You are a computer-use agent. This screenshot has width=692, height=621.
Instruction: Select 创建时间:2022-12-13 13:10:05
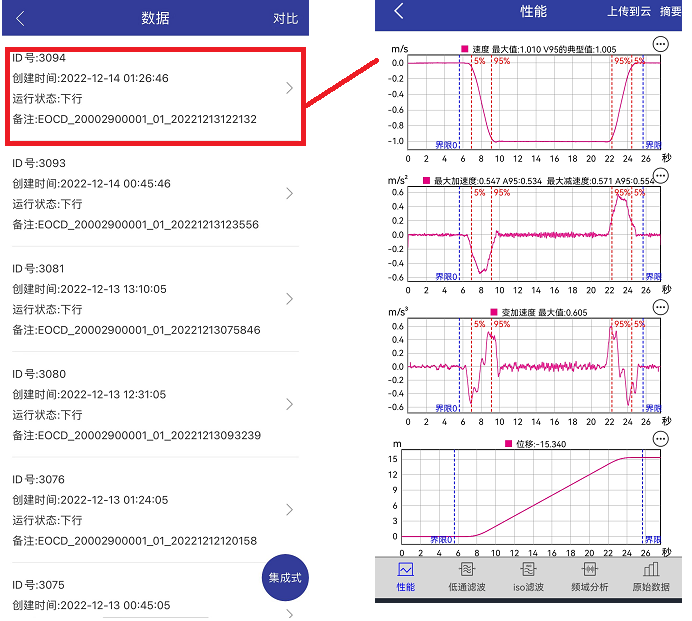point(90,289)
